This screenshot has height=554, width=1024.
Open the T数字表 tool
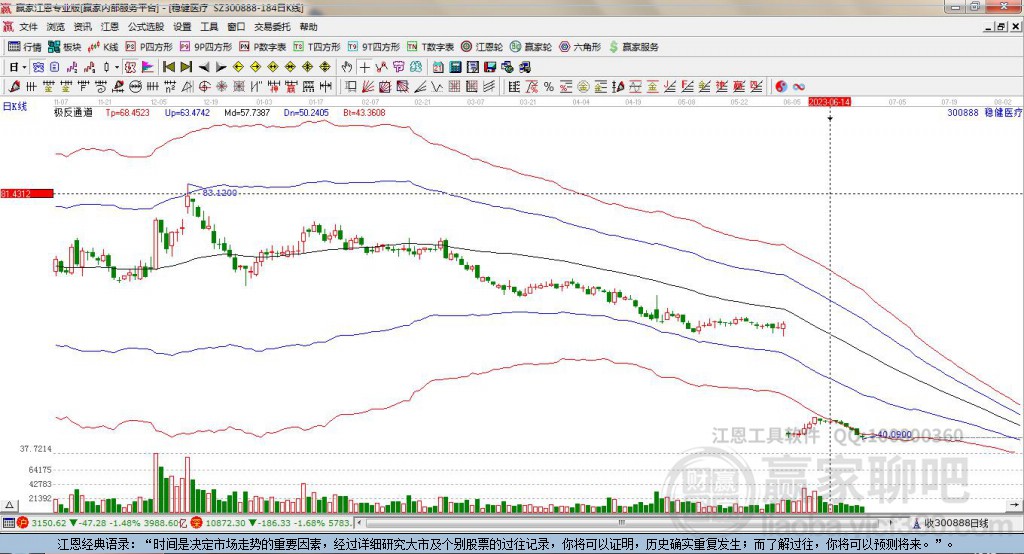430,47
